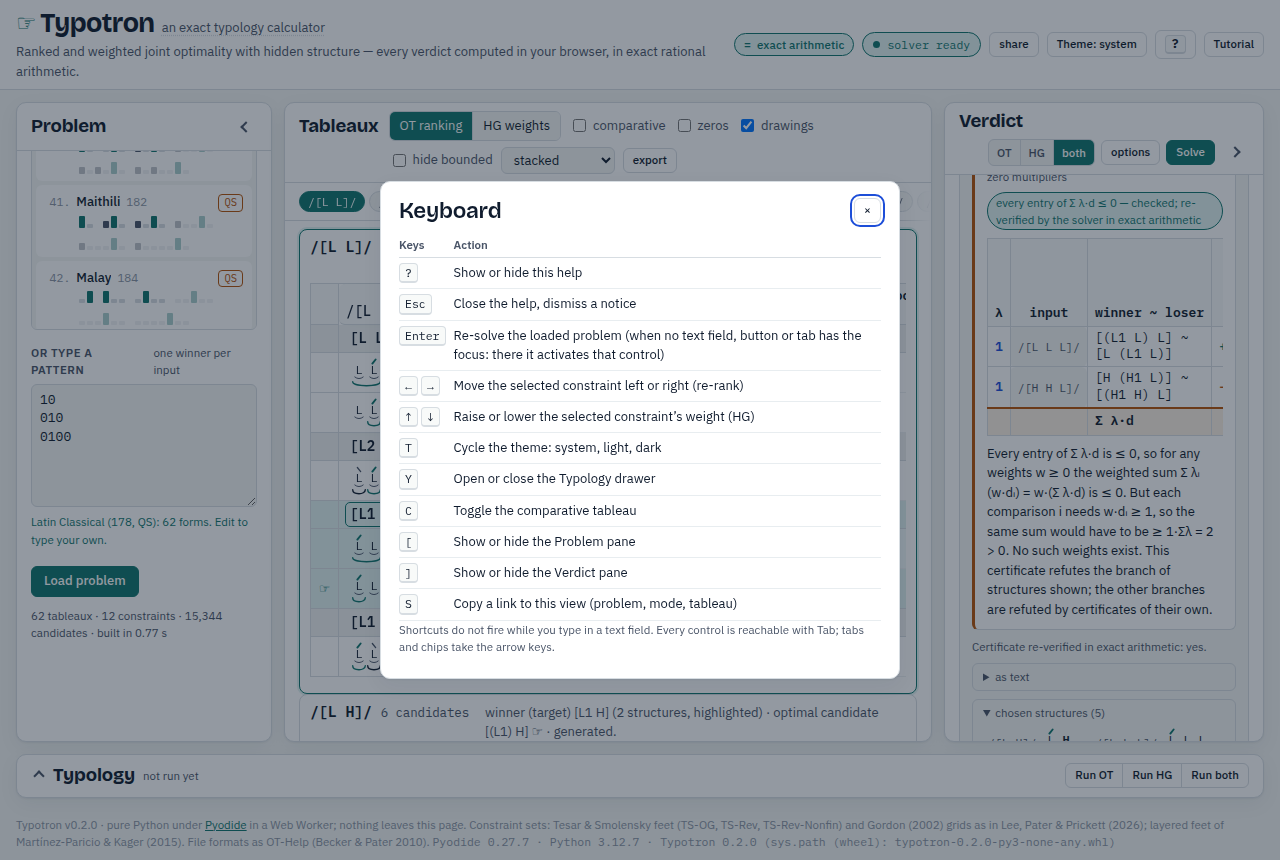Open the stacked layout dropdown
The width and height of the screenshot is (1280, 860).
pos(558,160)
